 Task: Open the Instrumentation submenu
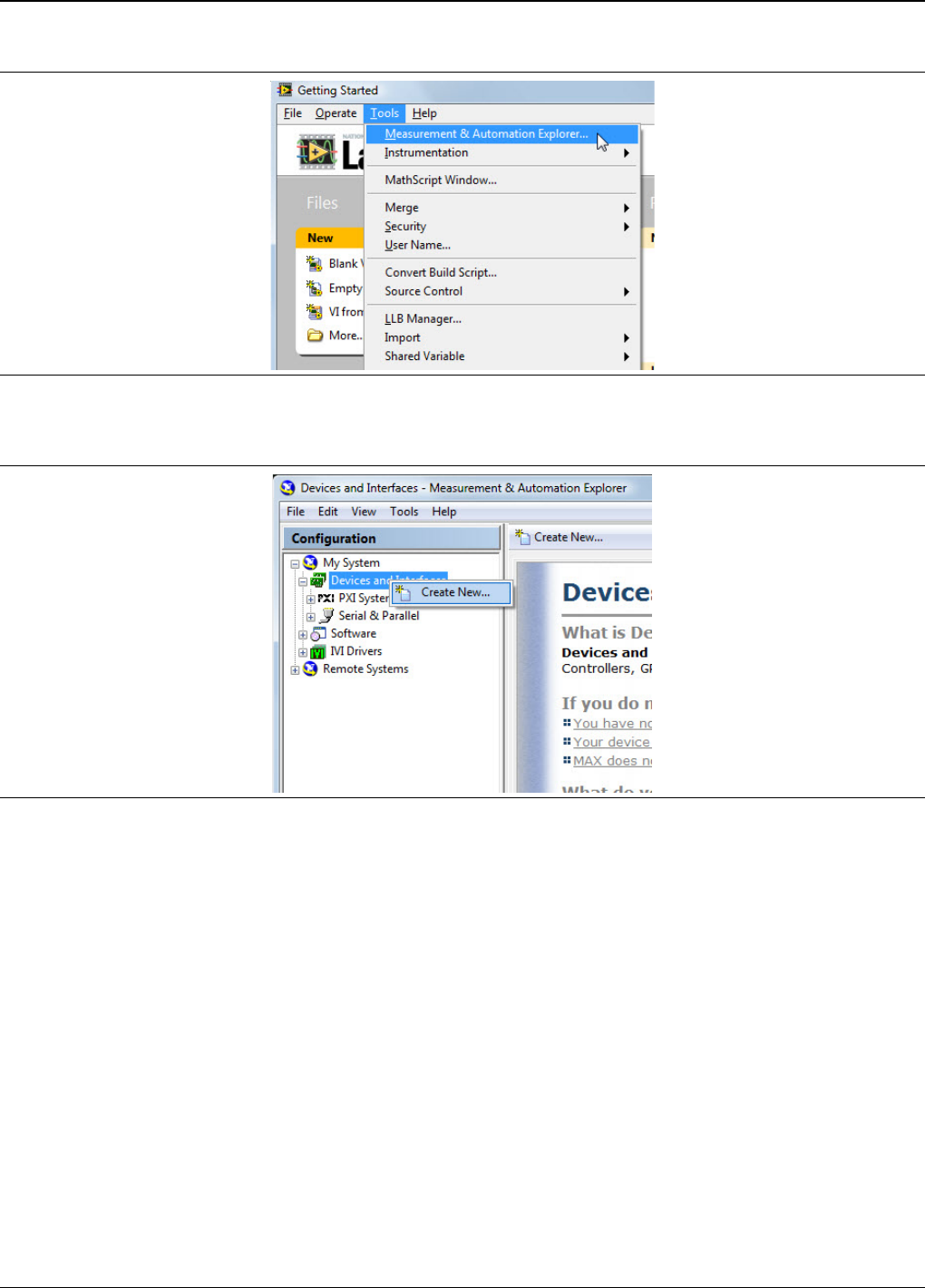point(501,153)
